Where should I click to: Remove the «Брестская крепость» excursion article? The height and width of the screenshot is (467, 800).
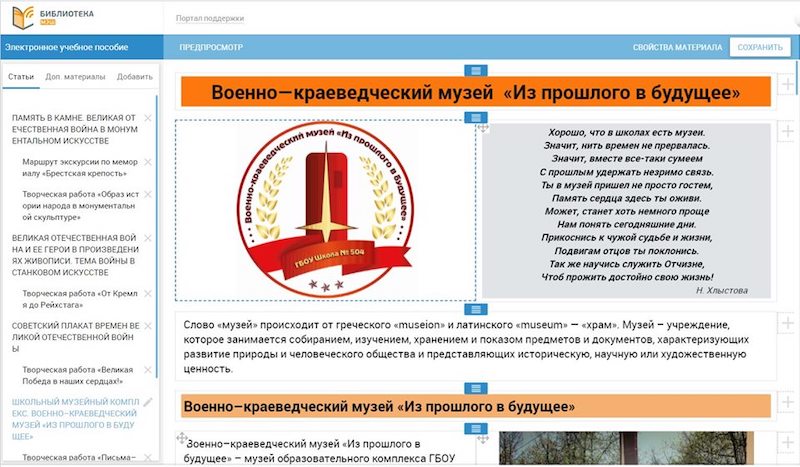[x=148, y=161]
